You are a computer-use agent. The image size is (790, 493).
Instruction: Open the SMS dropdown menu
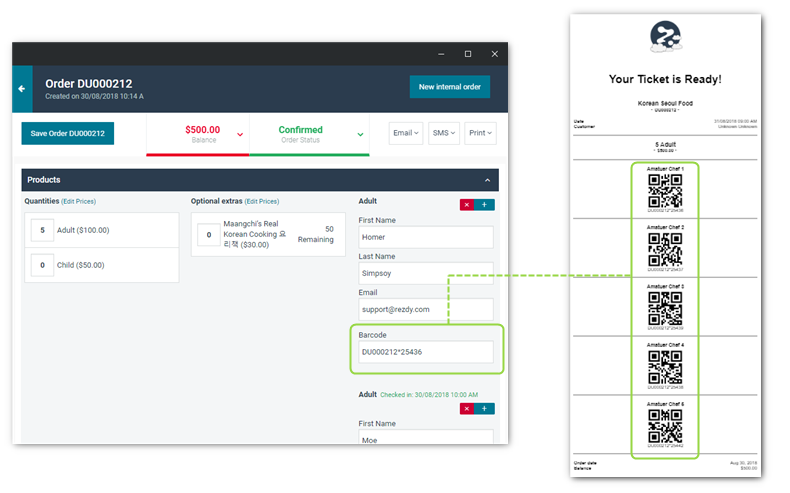(x=444, y=133)
